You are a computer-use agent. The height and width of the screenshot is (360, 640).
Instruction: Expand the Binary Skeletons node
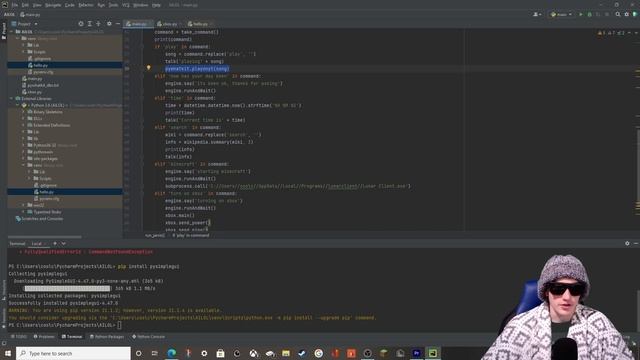pos(24,112)
